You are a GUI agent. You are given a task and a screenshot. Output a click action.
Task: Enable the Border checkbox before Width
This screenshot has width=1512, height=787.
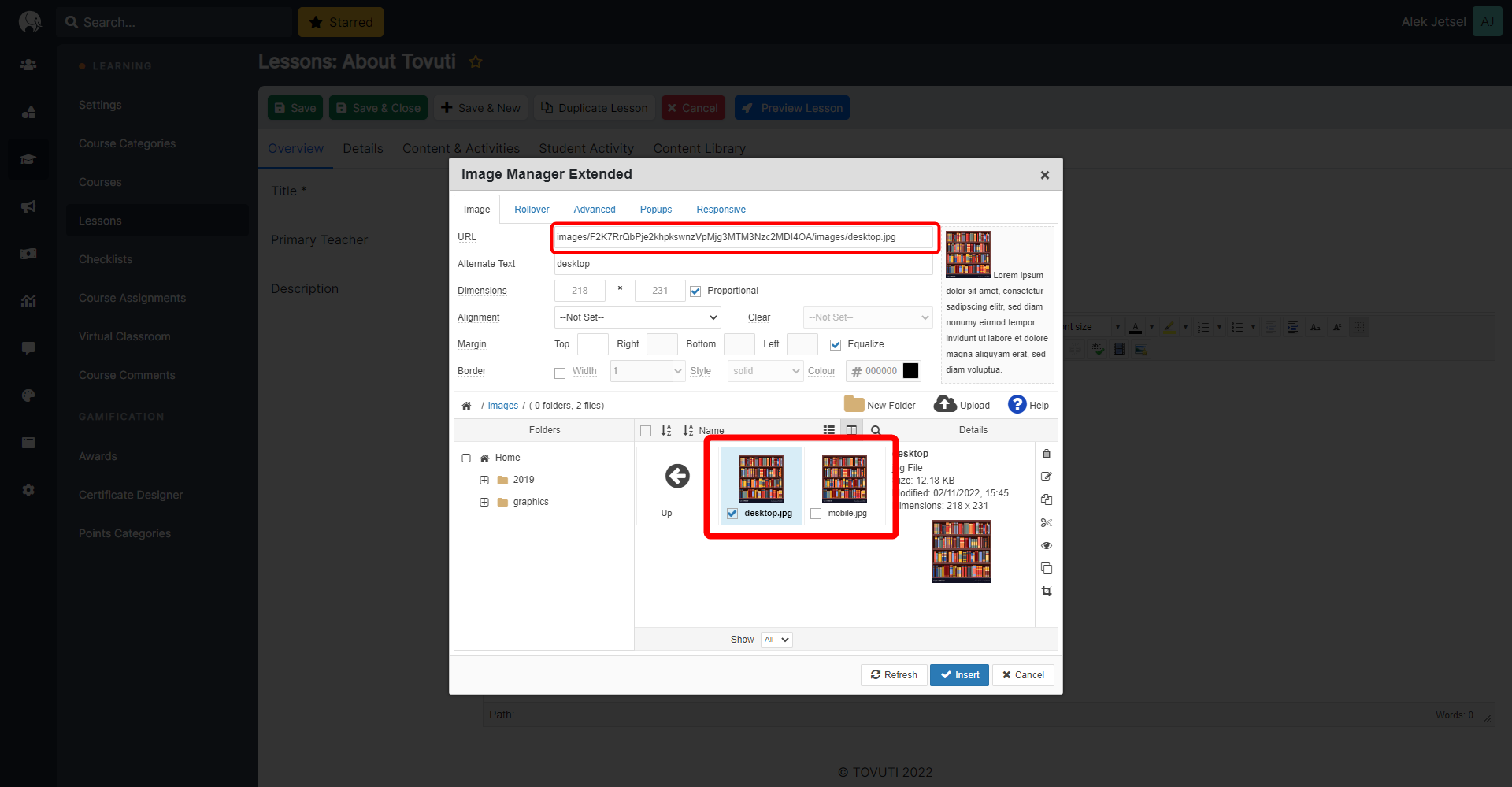click(x=560, y=373)
